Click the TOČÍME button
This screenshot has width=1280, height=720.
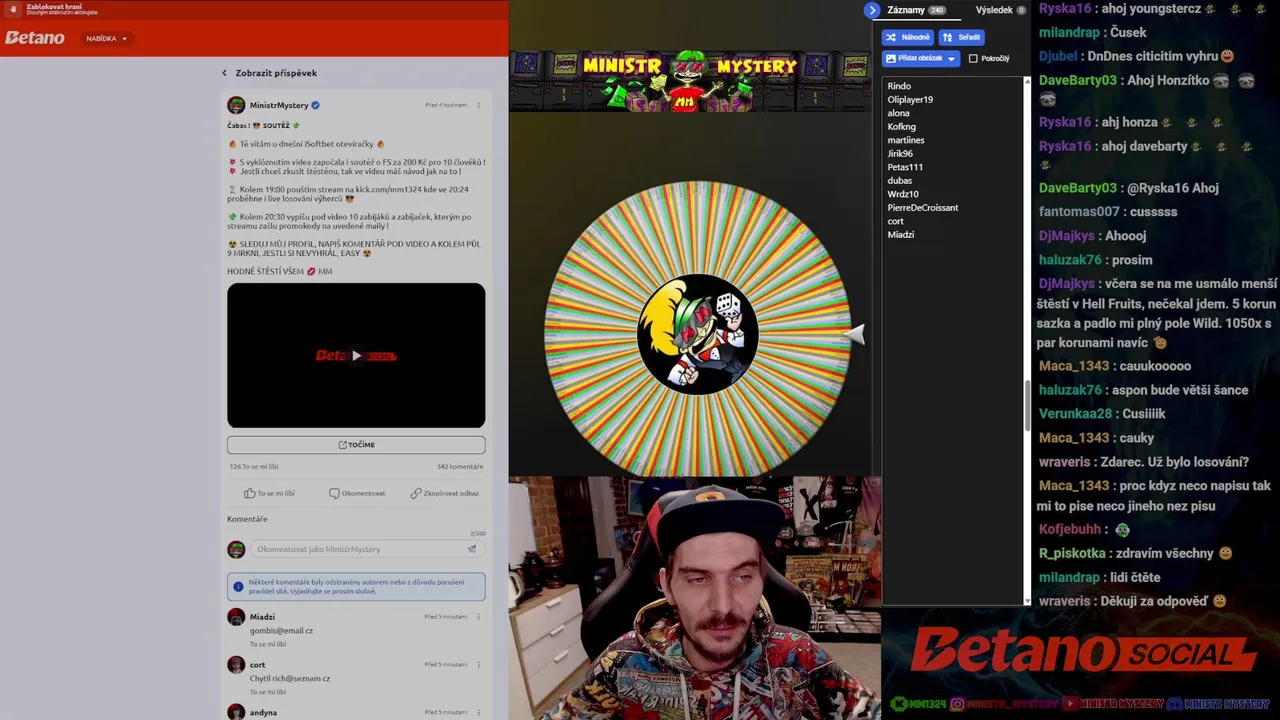pos(356,445)
